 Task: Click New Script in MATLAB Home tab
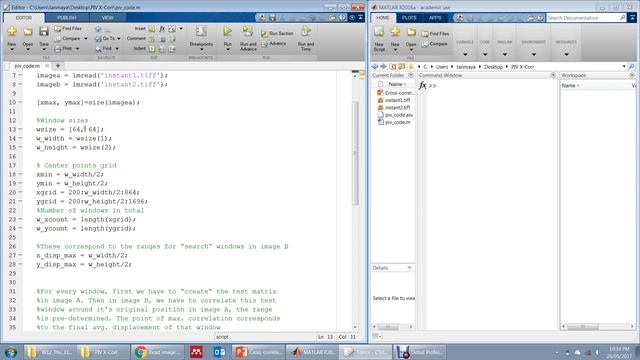[x=379, y=39]
